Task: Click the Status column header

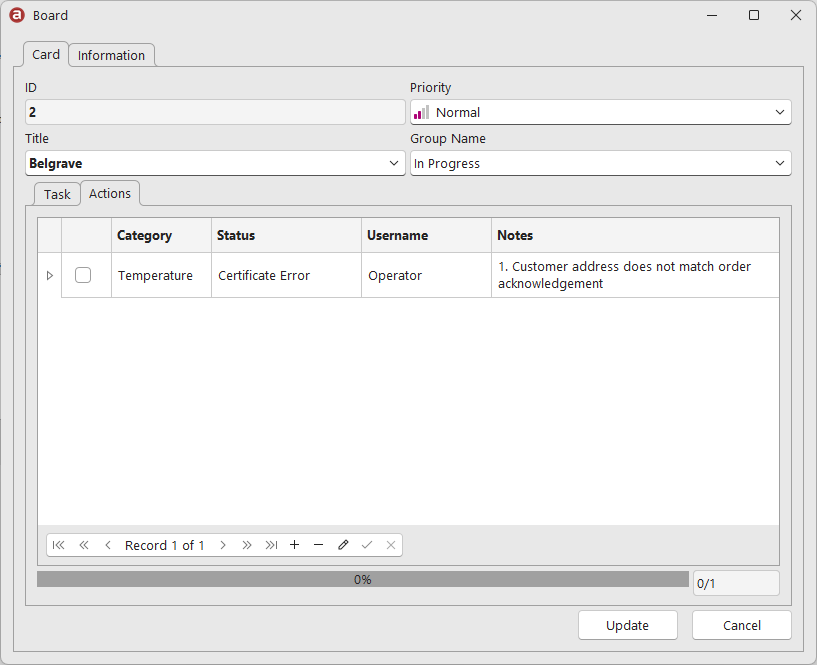Action: pos(287,235)
